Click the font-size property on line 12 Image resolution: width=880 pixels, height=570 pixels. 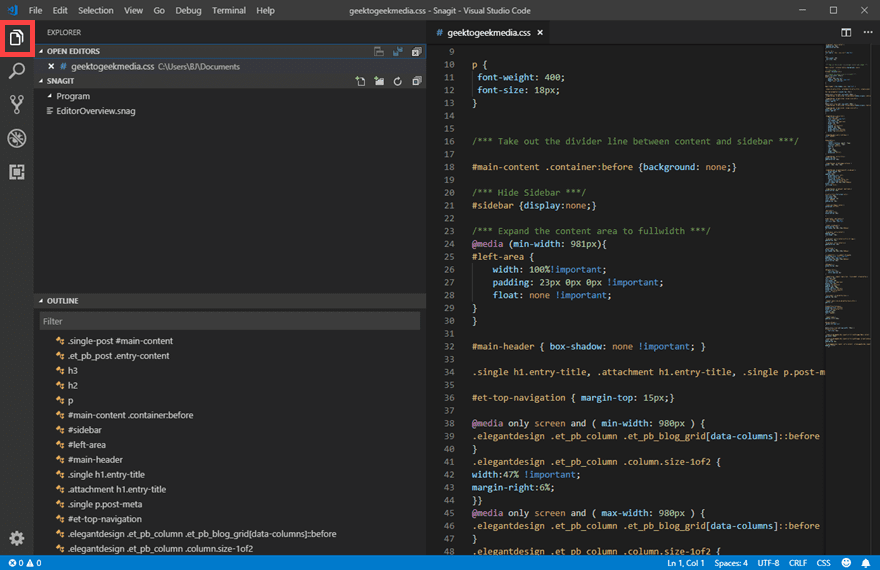[503, 90]
